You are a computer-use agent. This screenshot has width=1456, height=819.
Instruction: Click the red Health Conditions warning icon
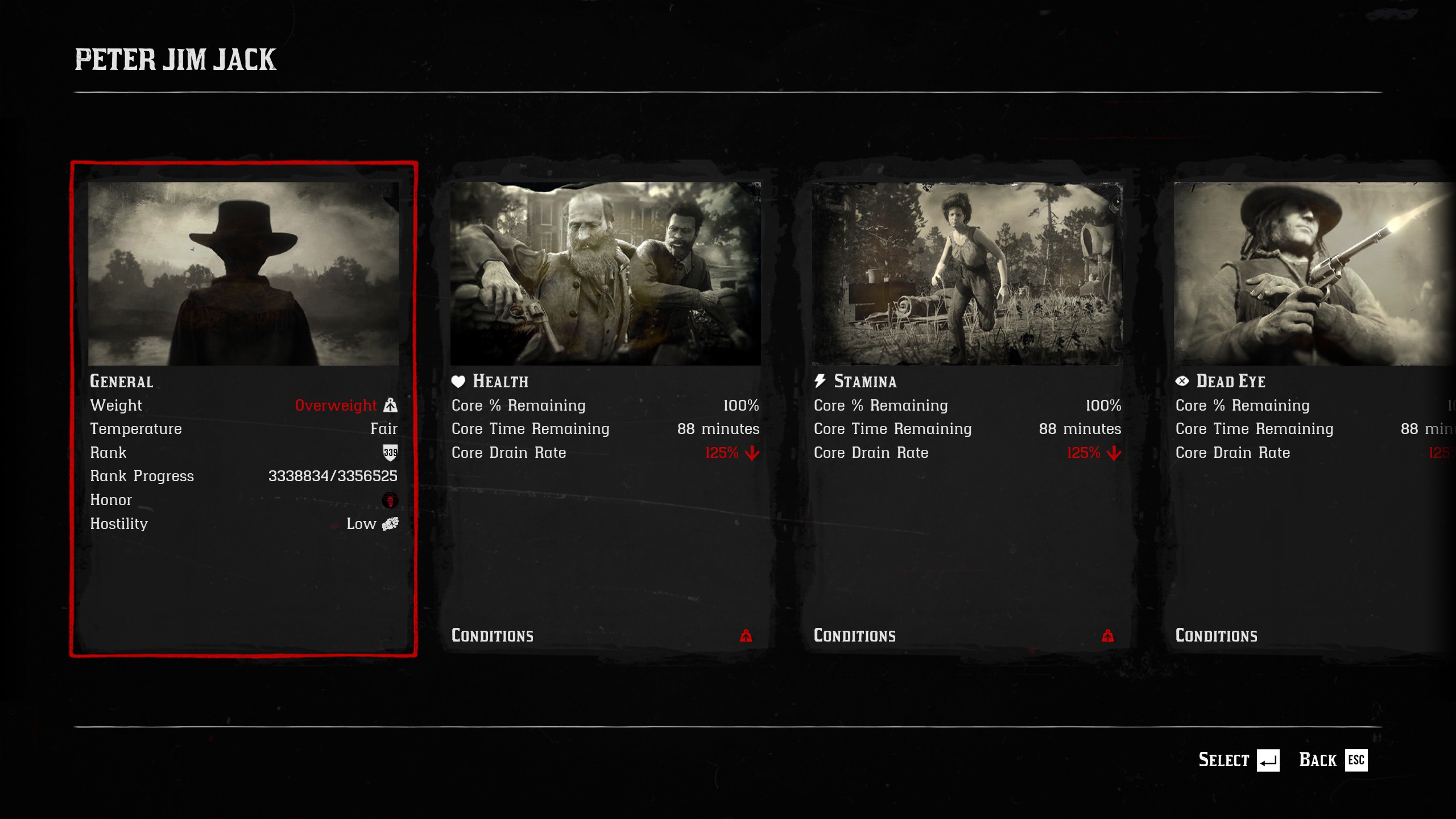point(746,635)
